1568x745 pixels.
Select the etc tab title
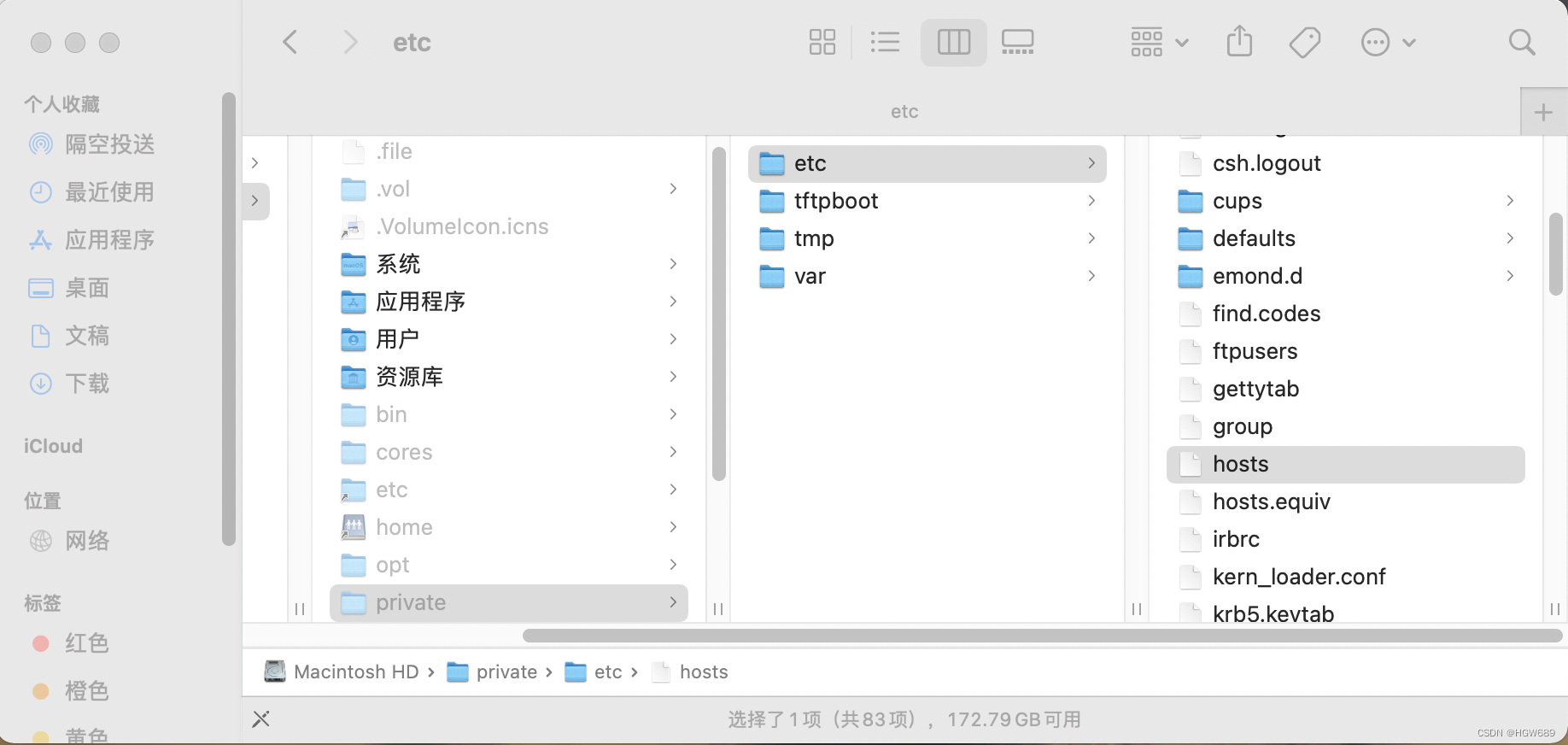[904, 111]
